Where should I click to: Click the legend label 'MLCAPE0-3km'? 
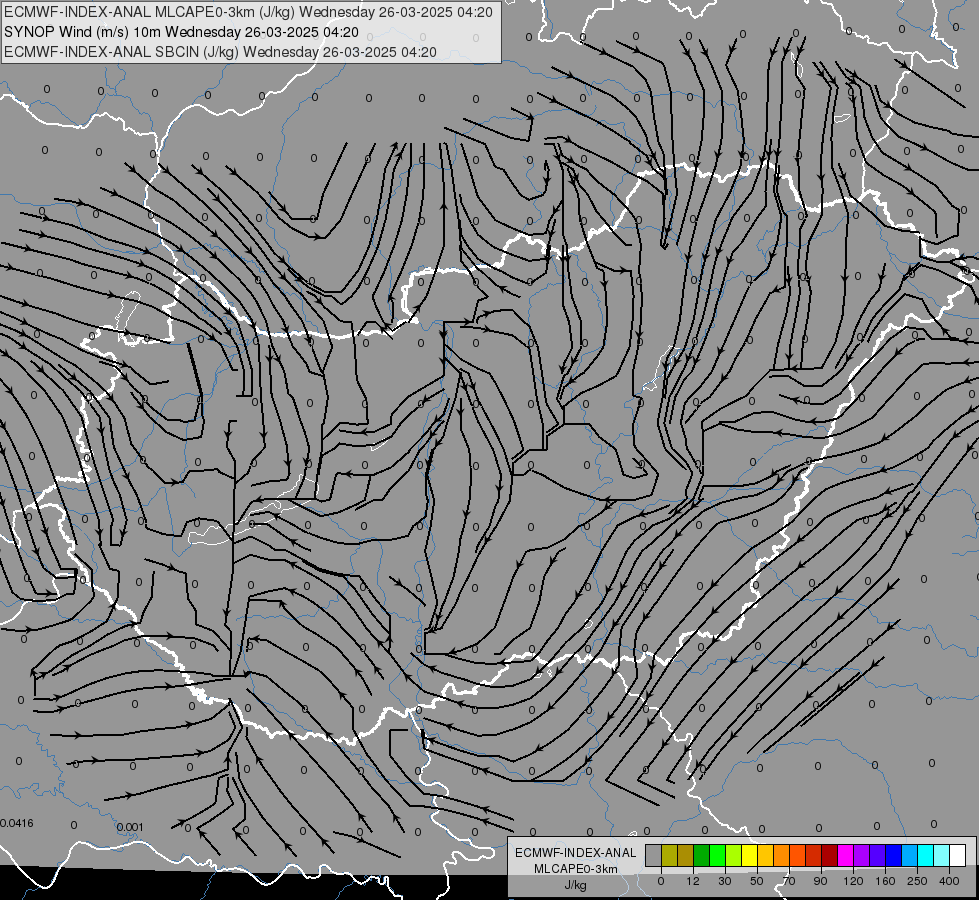coord(576,869)
